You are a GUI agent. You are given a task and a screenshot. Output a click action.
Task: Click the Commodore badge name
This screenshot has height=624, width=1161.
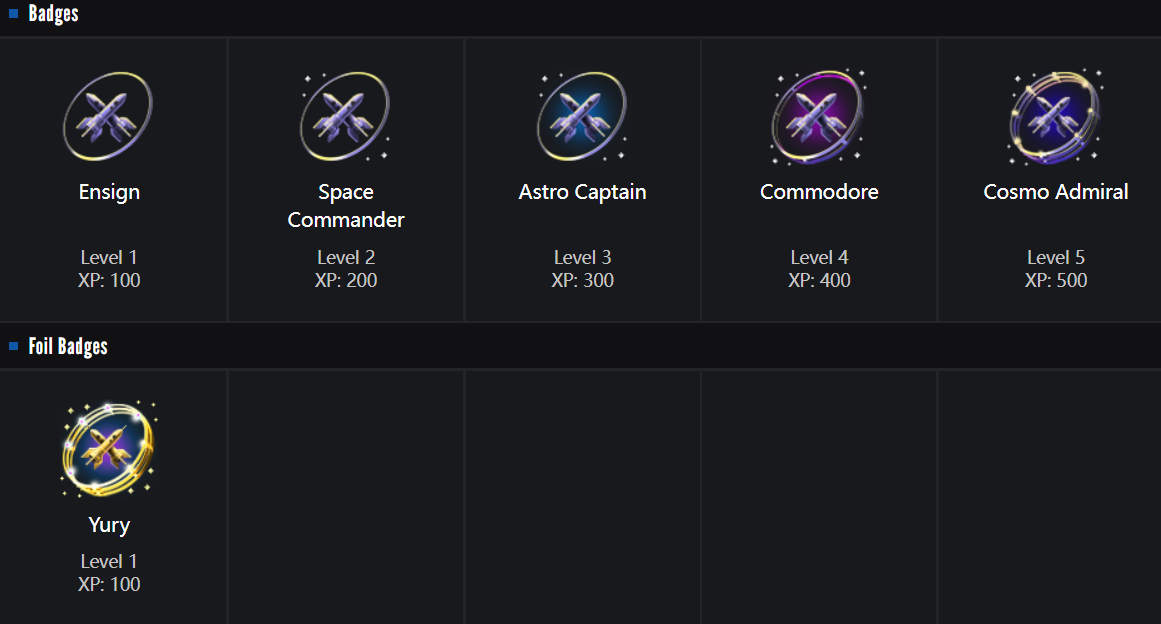click(819, 192)
